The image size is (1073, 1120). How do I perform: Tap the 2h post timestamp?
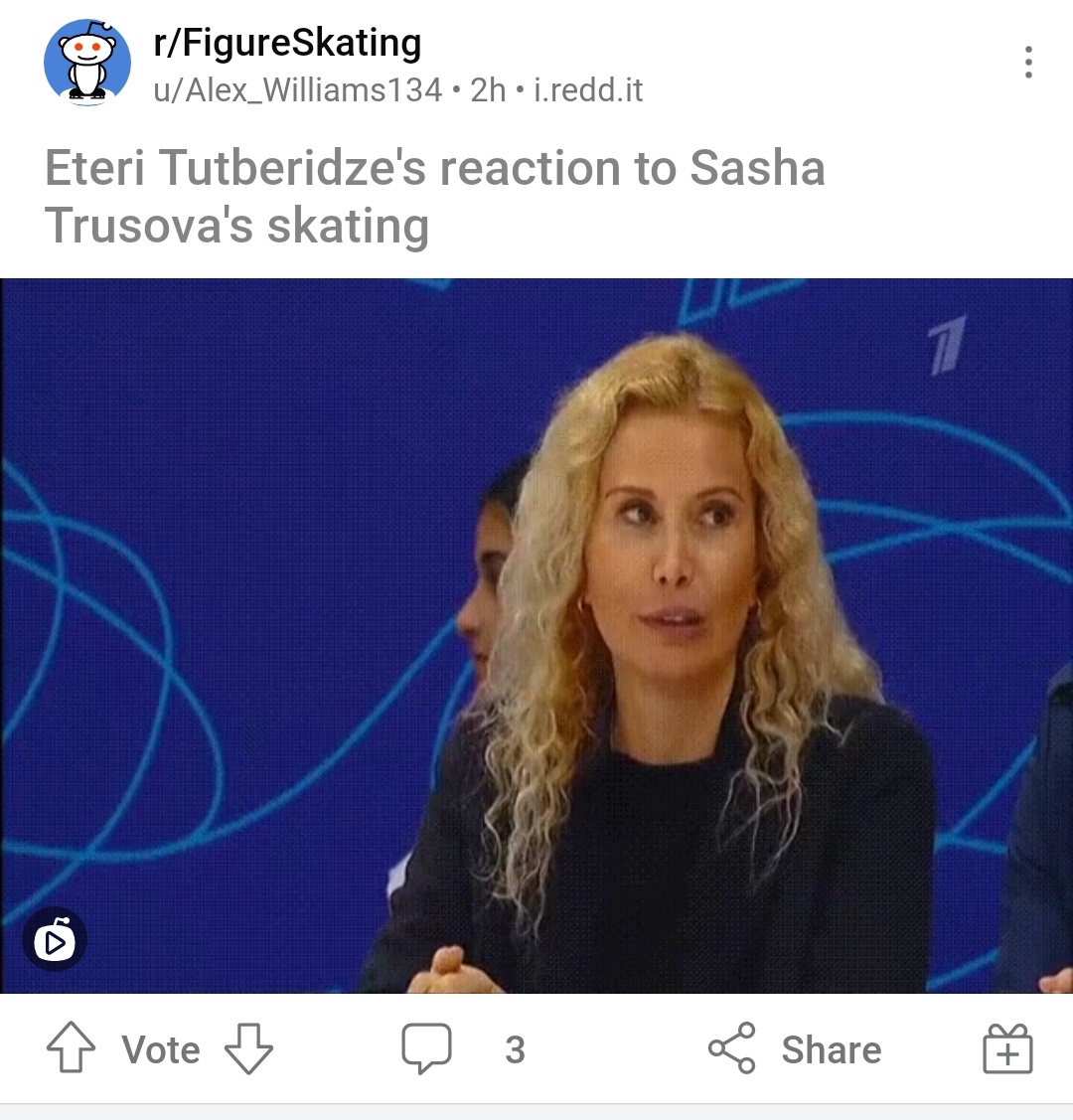(488, 90)
